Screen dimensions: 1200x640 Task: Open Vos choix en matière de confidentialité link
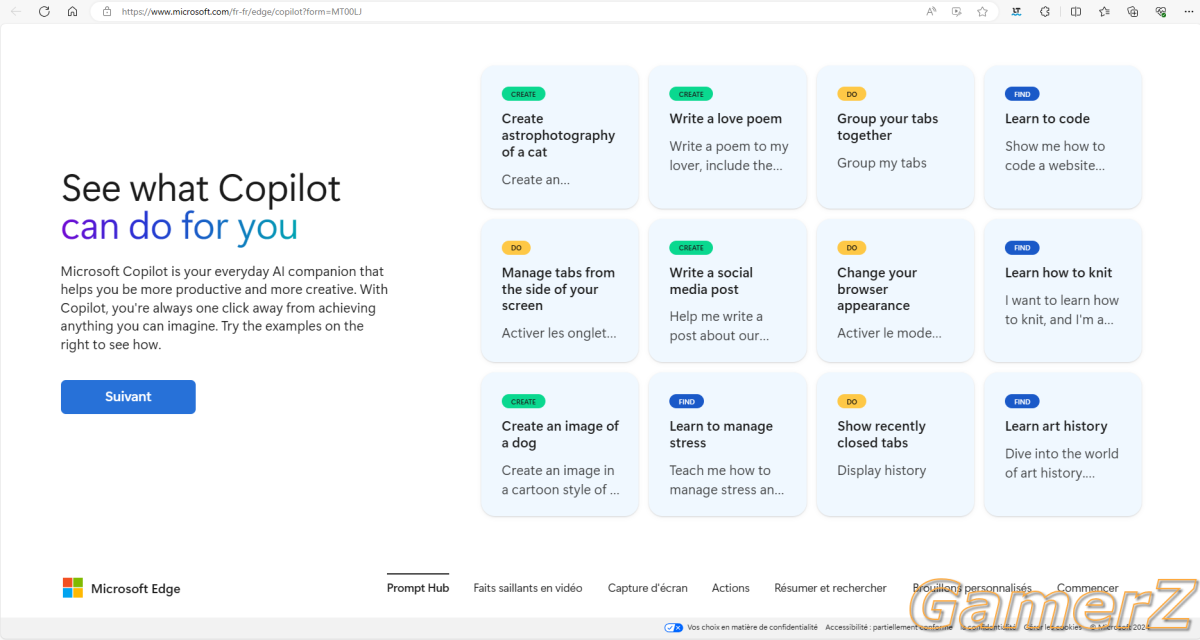coord(752,627)
